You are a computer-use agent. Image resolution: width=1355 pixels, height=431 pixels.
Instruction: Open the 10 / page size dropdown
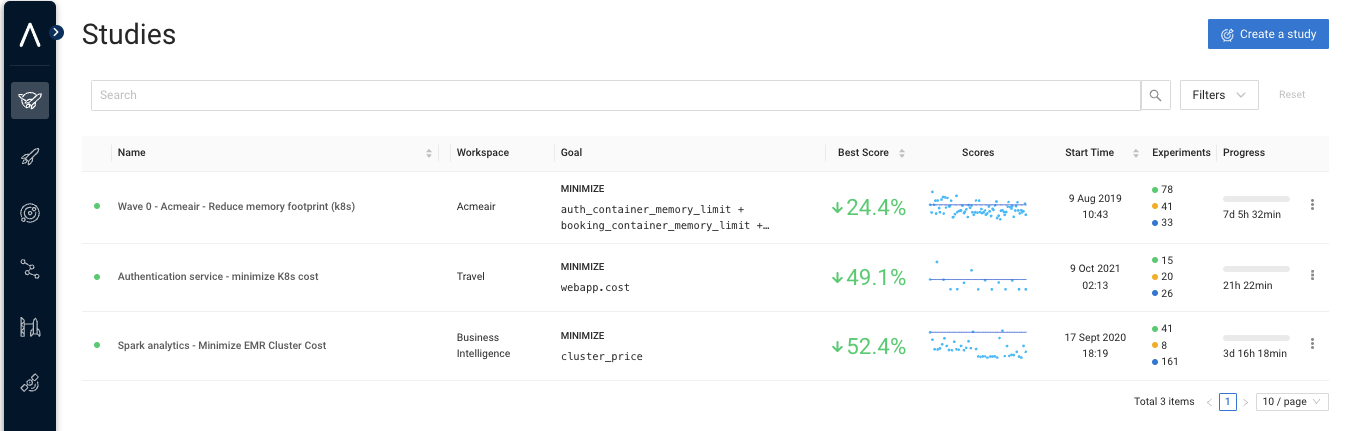(1291, 401)
